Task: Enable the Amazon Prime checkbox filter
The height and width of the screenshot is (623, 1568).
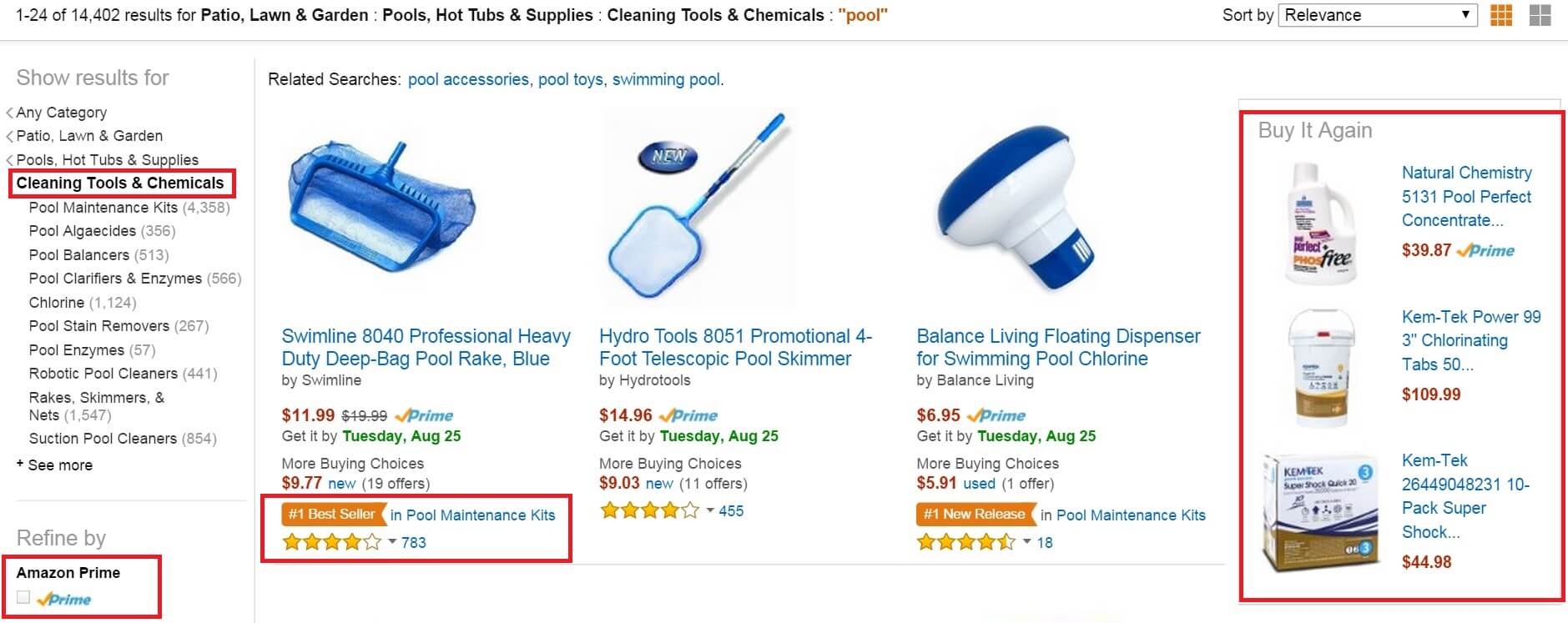Action: (23, 597)
